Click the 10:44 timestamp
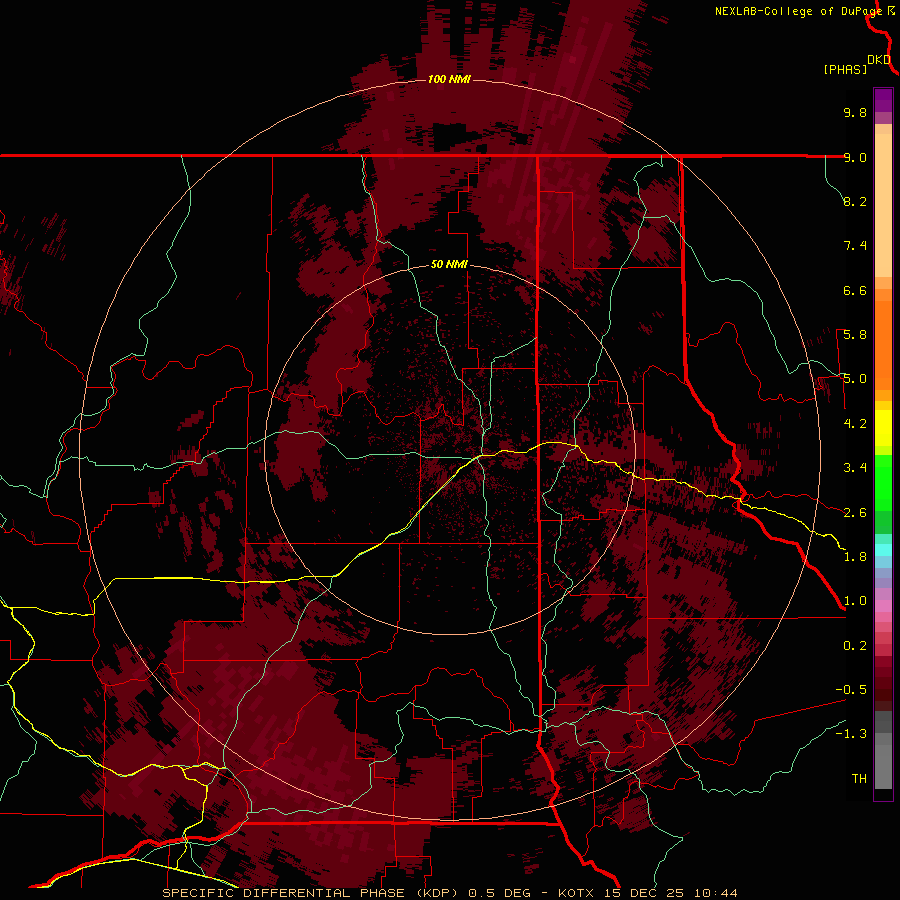Screen dimensions: 900x900 click(716, 893)
